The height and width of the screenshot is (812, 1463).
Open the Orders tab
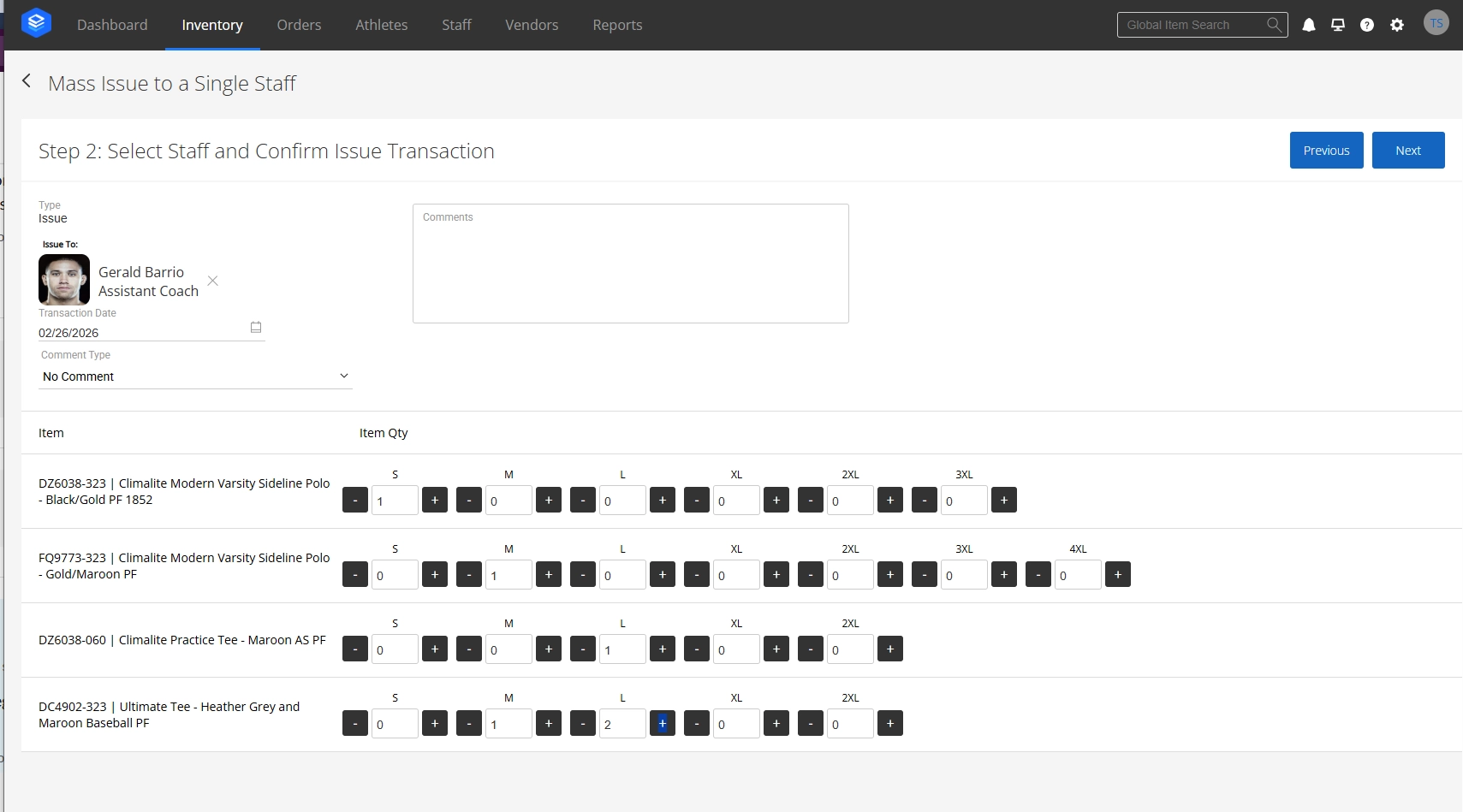pyautogui.click(x=299, y=25)
